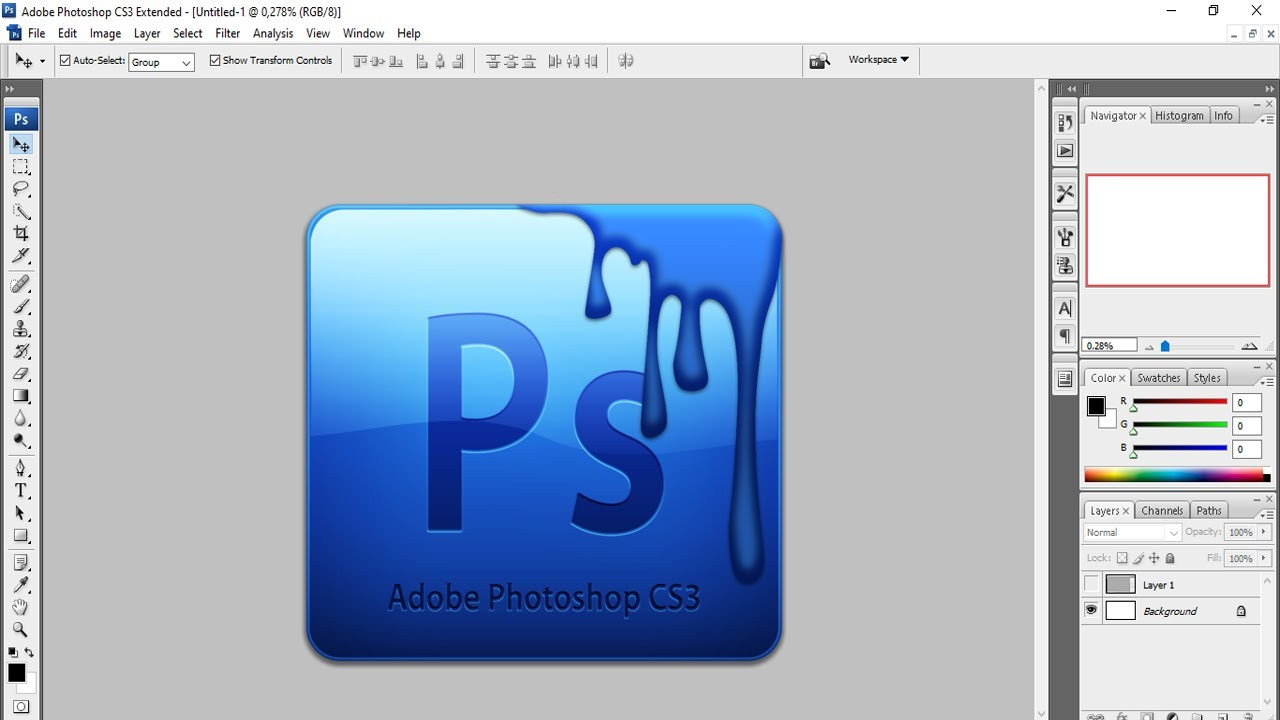Toggle Lock image pixels brush icon
1280x720 pixels.
point(1139,558)
